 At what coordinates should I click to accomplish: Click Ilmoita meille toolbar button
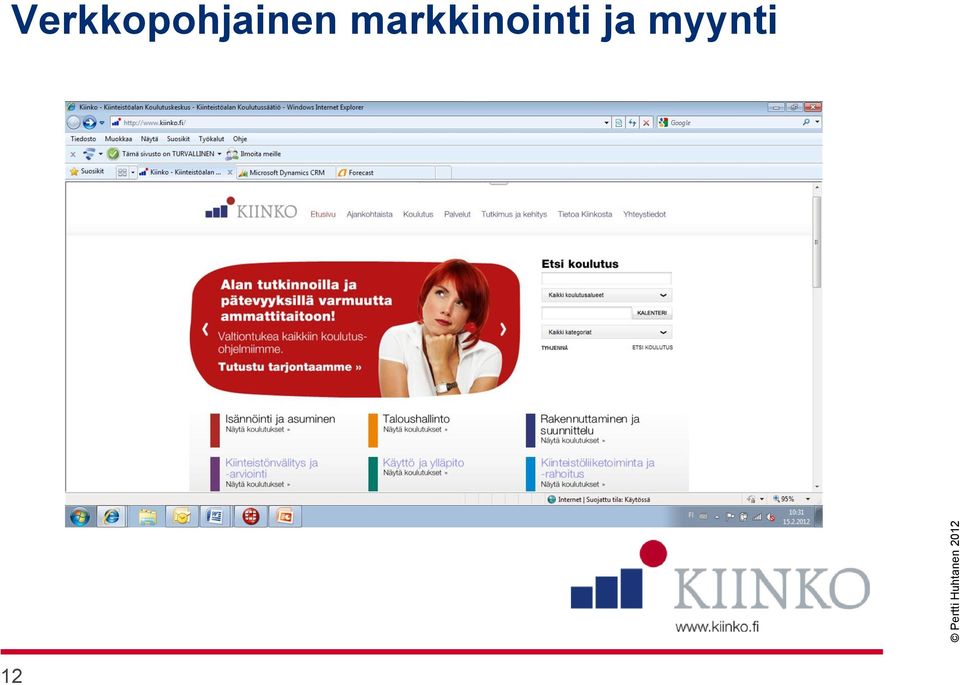[253, 154]
